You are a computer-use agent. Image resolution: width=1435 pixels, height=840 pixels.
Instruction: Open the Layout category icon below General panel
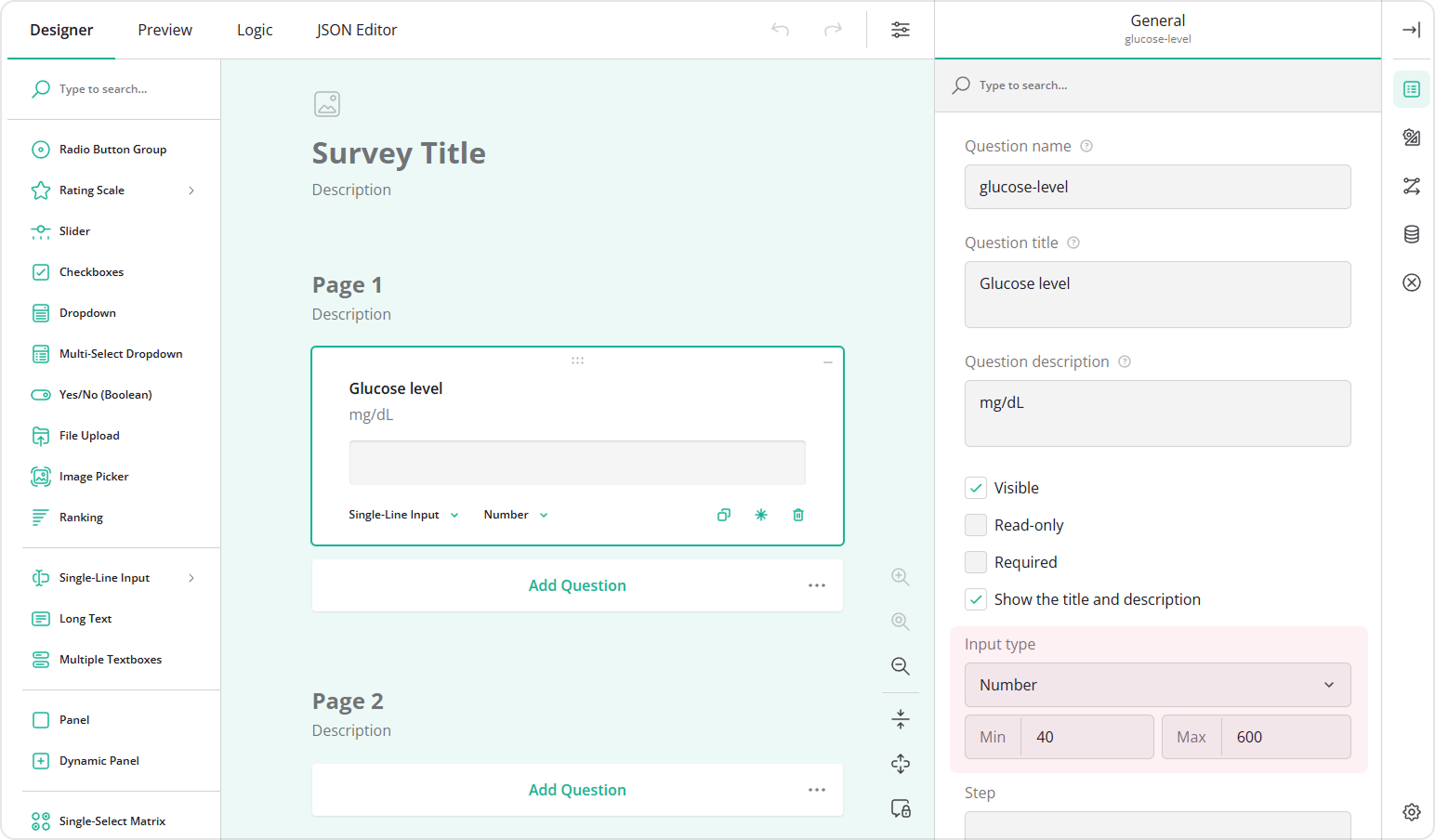1411,138
